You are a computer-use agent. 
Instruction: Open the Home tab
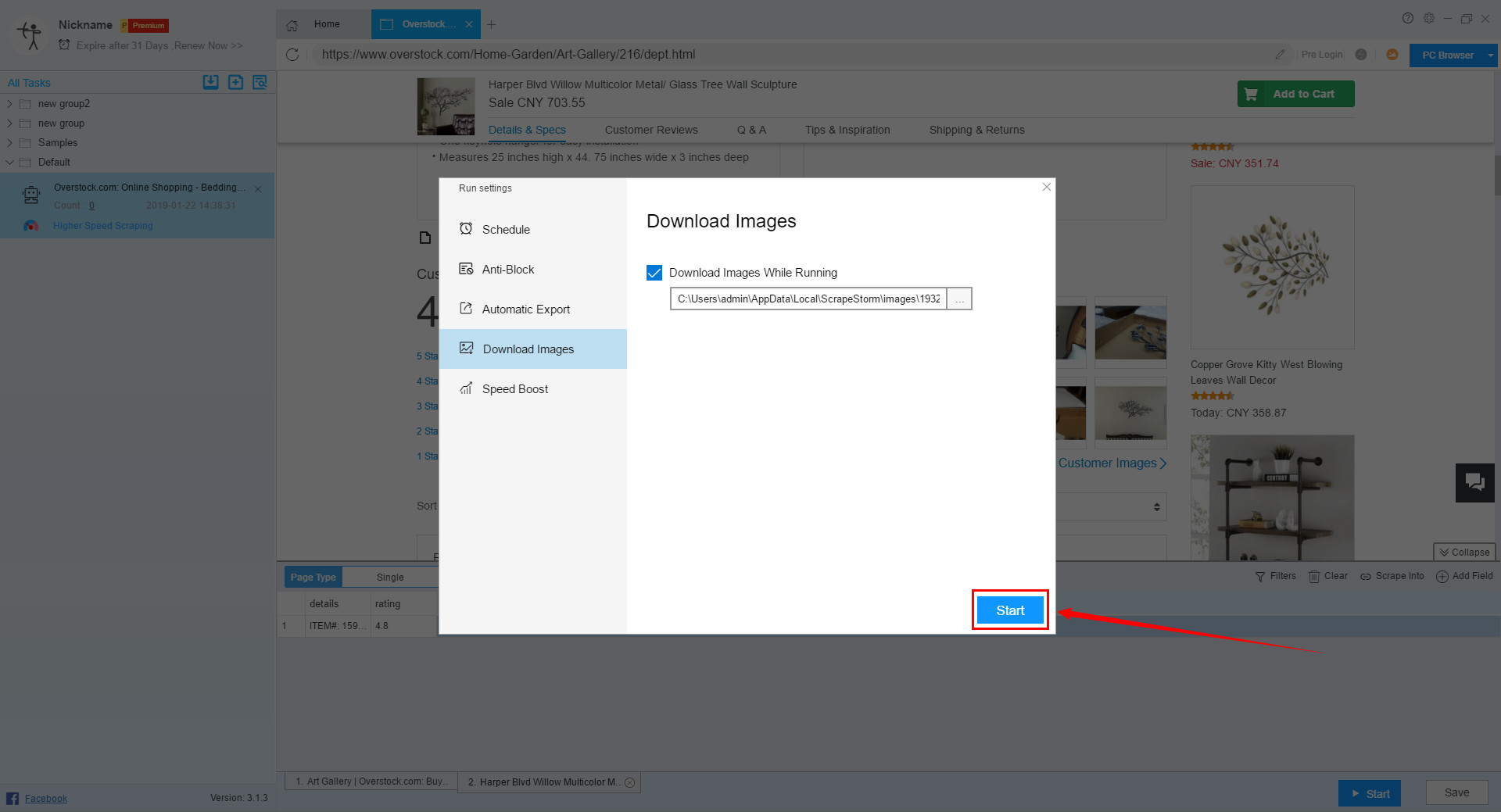[324, 24]
